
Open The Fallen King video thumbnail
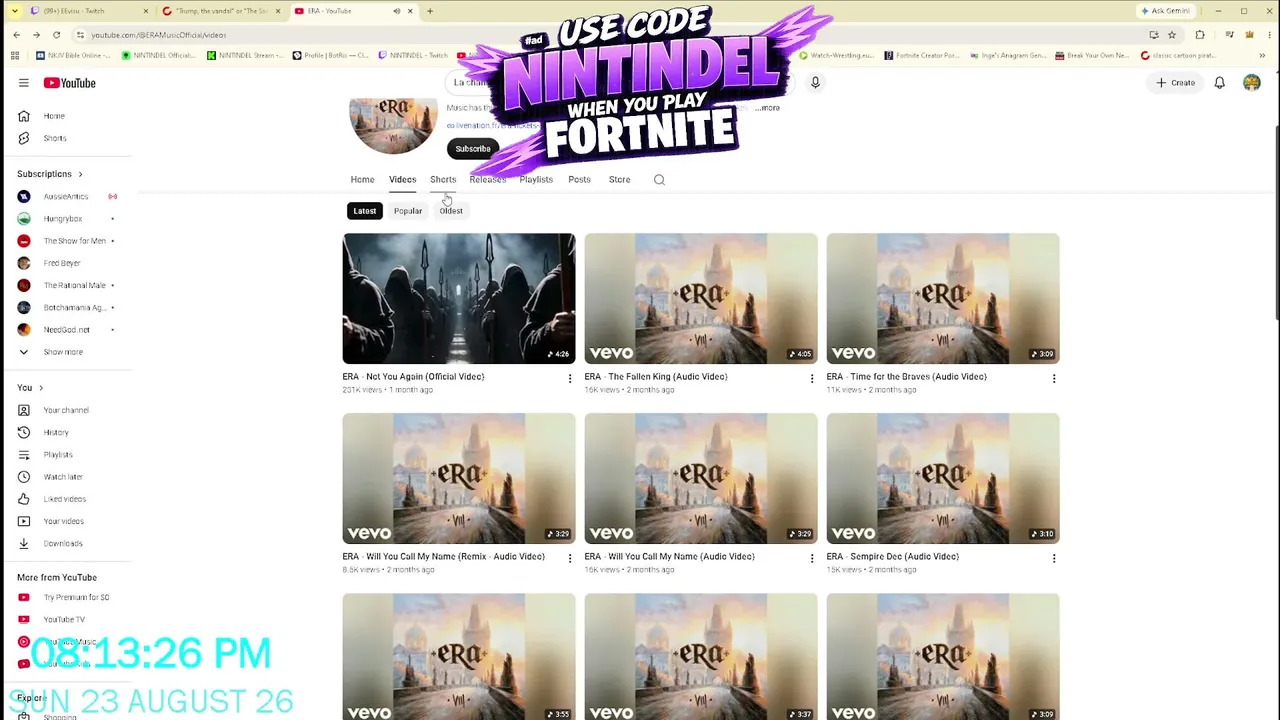(701, 299)
